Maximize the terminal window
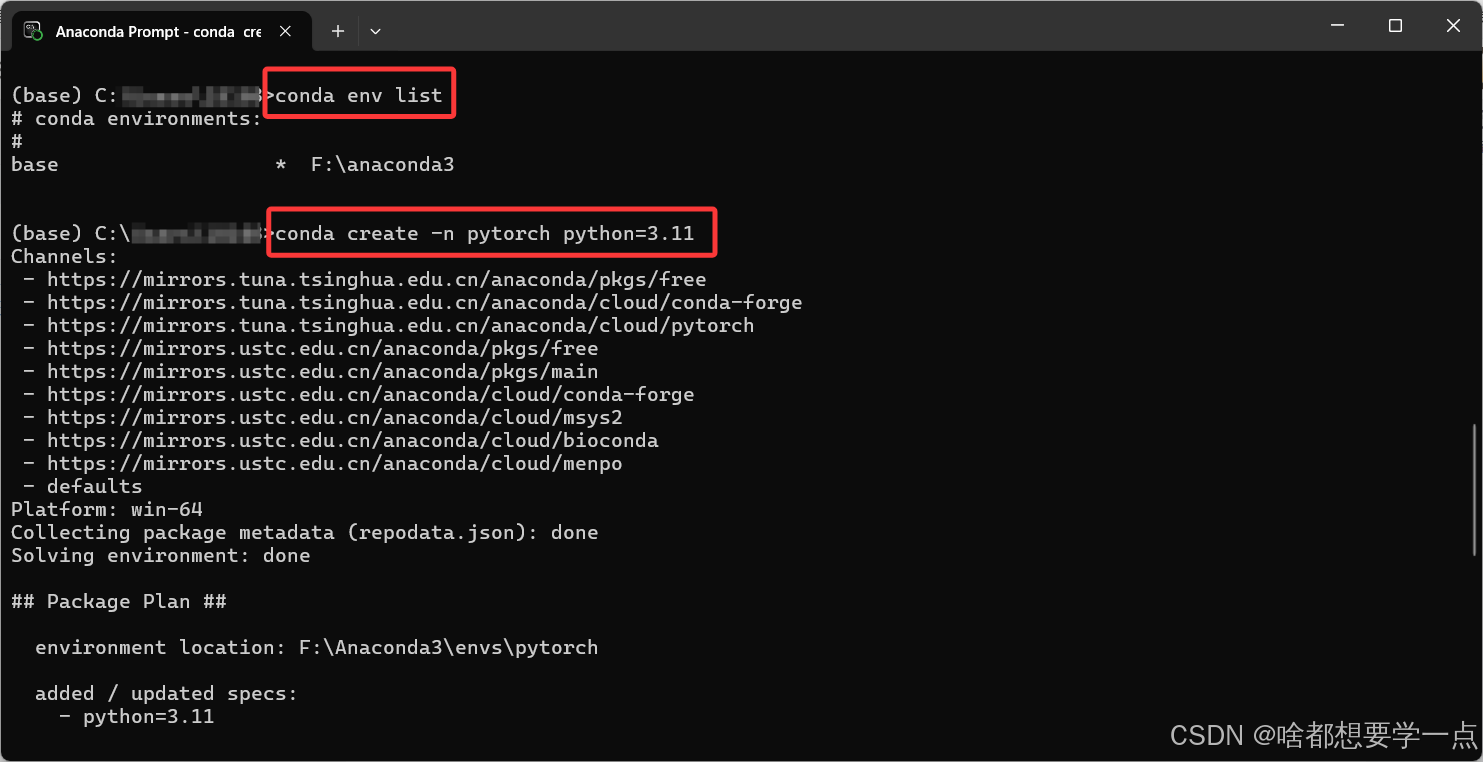 pyautogui.click(x=1394, y=25)
